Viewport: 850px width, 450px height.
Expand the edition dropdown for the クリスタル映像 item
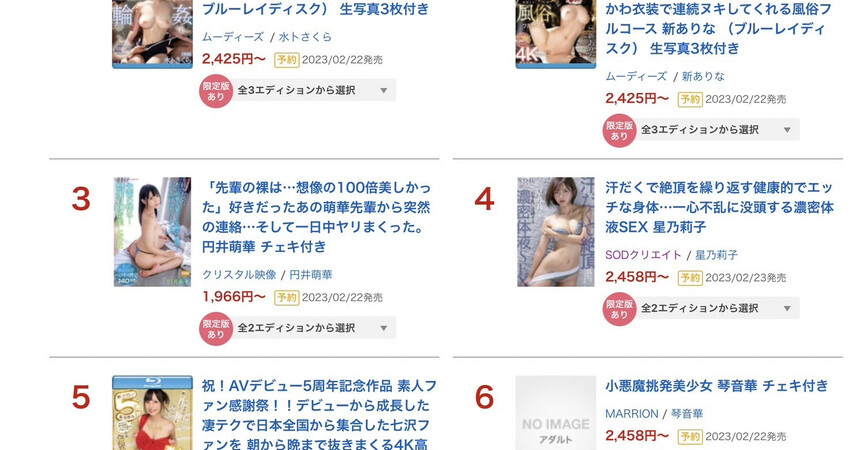click(x=314, y=328)
